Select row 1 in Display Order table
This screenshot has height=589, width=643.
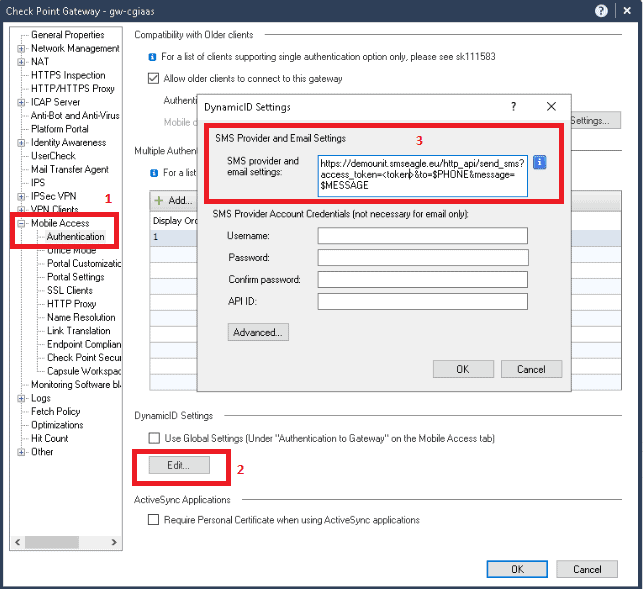pos(173,237)
